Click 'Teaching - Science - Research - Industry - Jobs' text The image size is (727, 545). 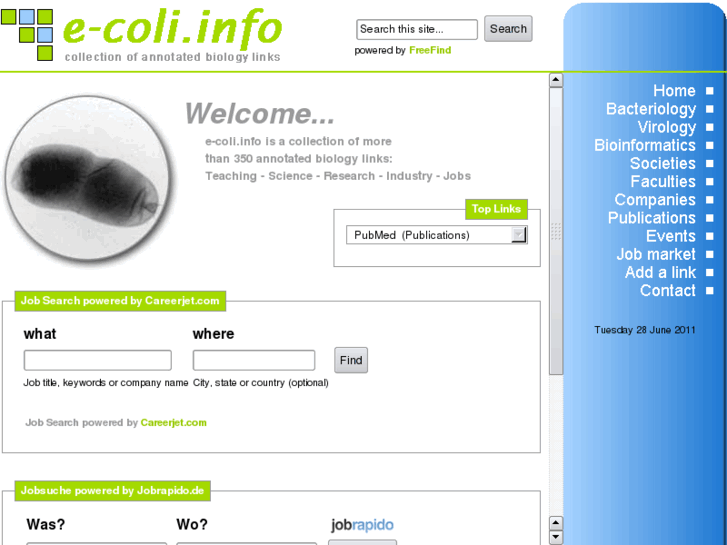(x=338, y=176)
